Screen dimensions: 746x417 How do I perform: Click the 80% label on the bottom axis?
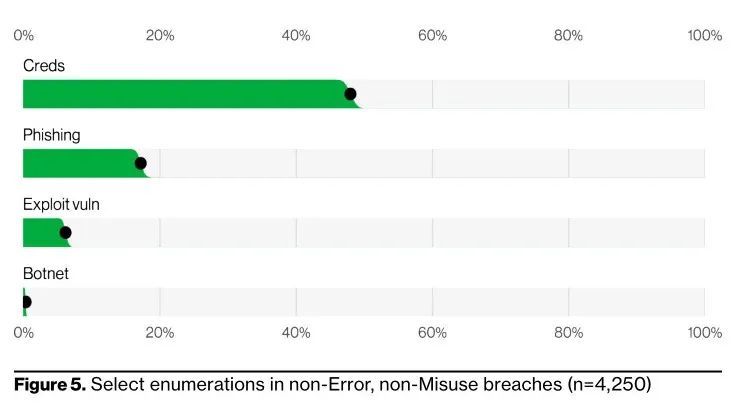[x=568, y=332]
